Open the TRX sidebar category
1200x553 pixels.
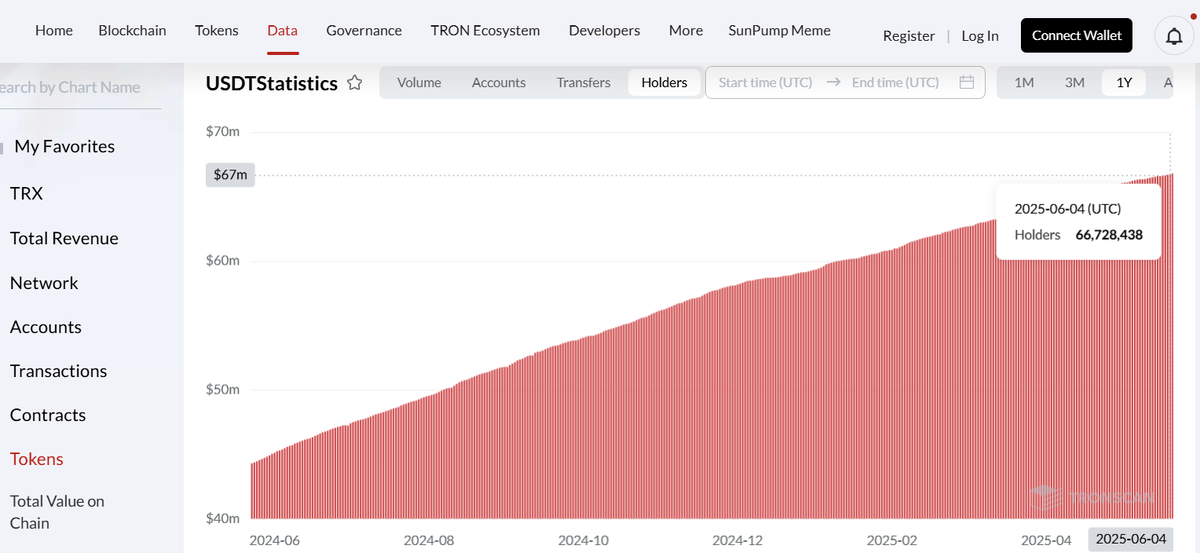pos(26,193)
